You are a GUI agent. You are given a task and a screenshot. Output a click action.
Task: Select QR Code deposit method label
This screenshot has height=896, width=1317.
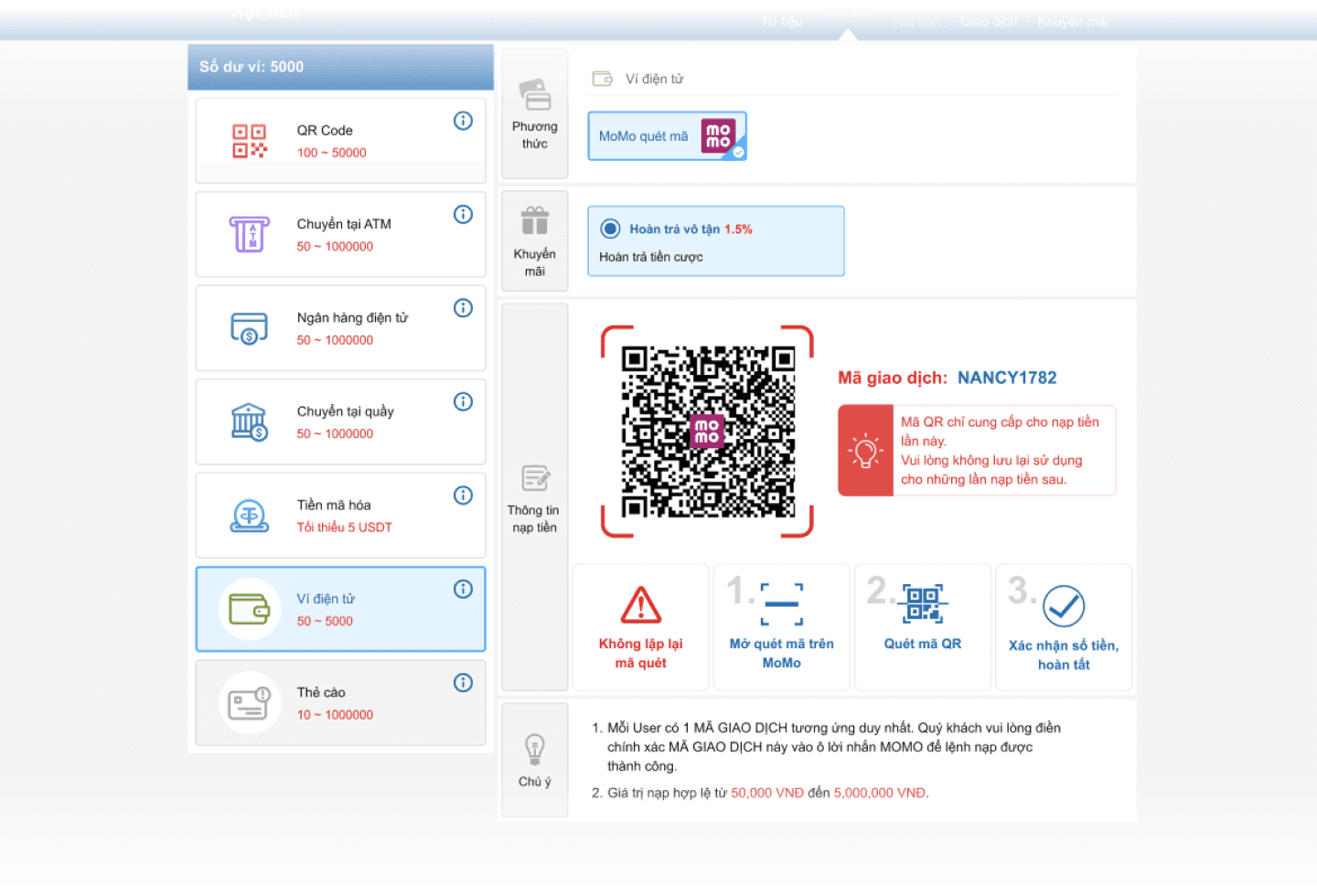[325, 131]
